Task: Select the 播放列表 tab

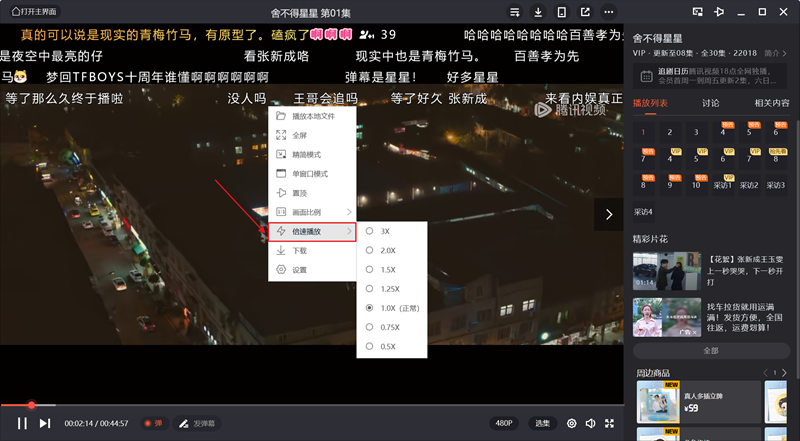Action: 651,103
